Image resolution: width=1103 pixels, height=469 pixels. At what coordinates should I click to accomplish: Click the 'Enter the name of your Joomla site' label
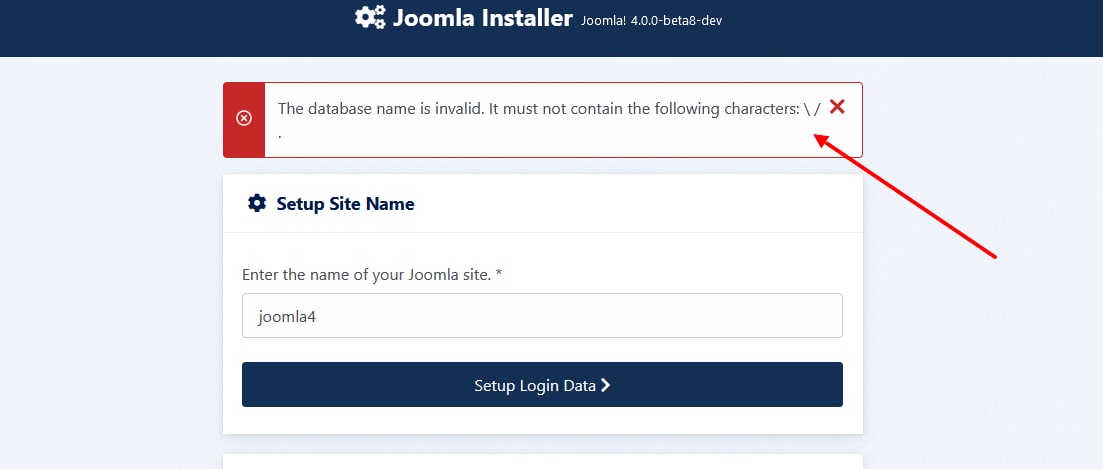tap(366, 274)
